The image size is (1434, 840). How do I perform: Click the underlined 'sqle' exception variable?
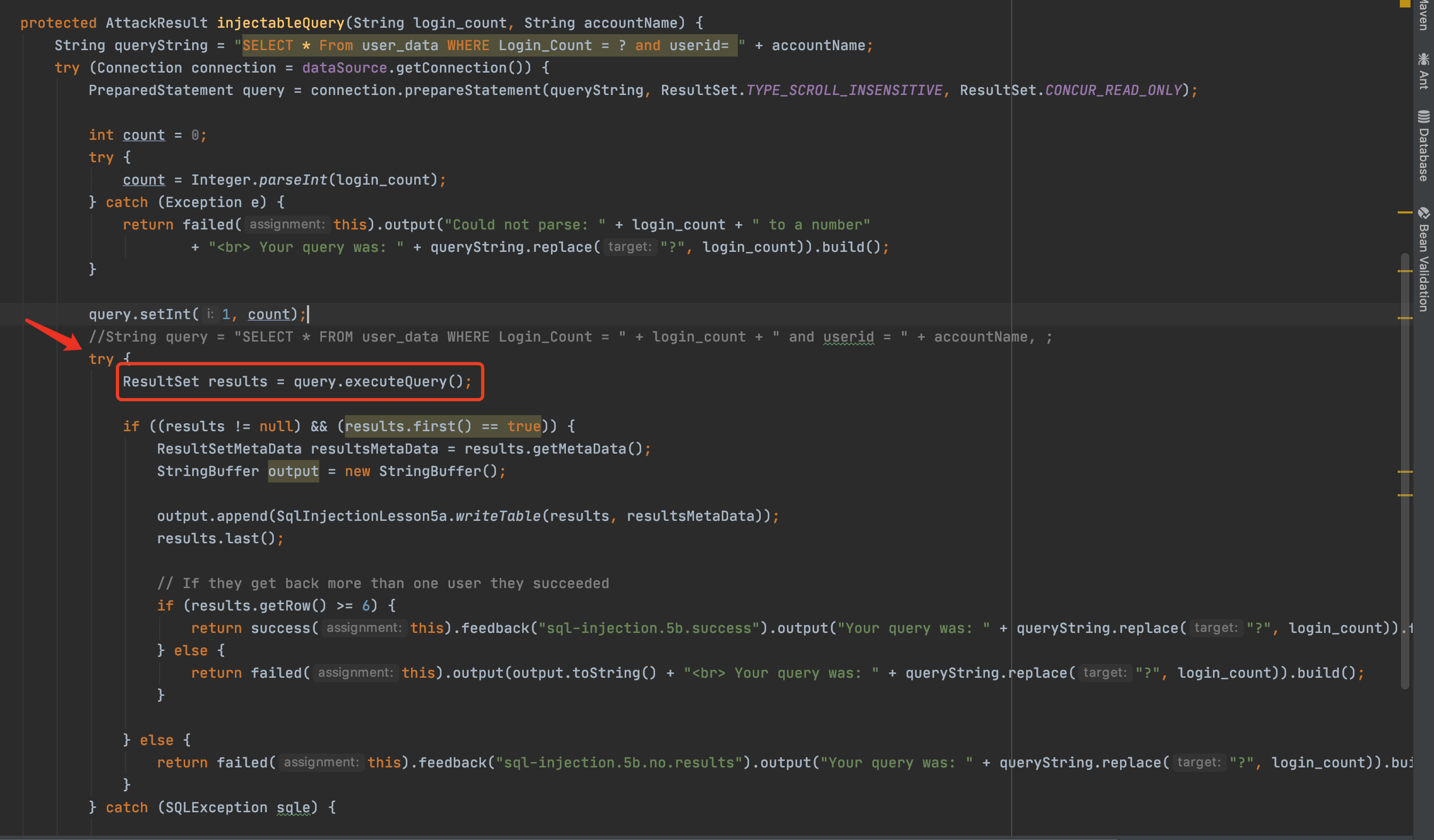pos(293,807)
